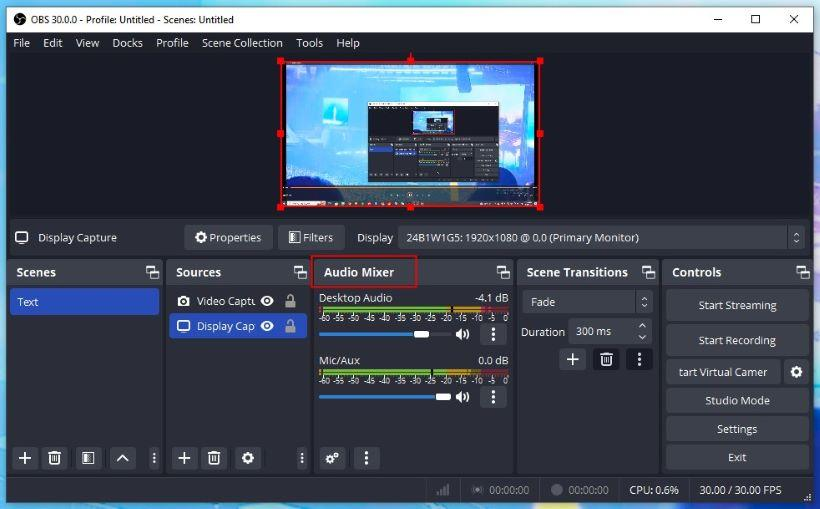Click the preview canvas display capture
The width and height of the screenshot is (820, 509).
click(411, 134)
